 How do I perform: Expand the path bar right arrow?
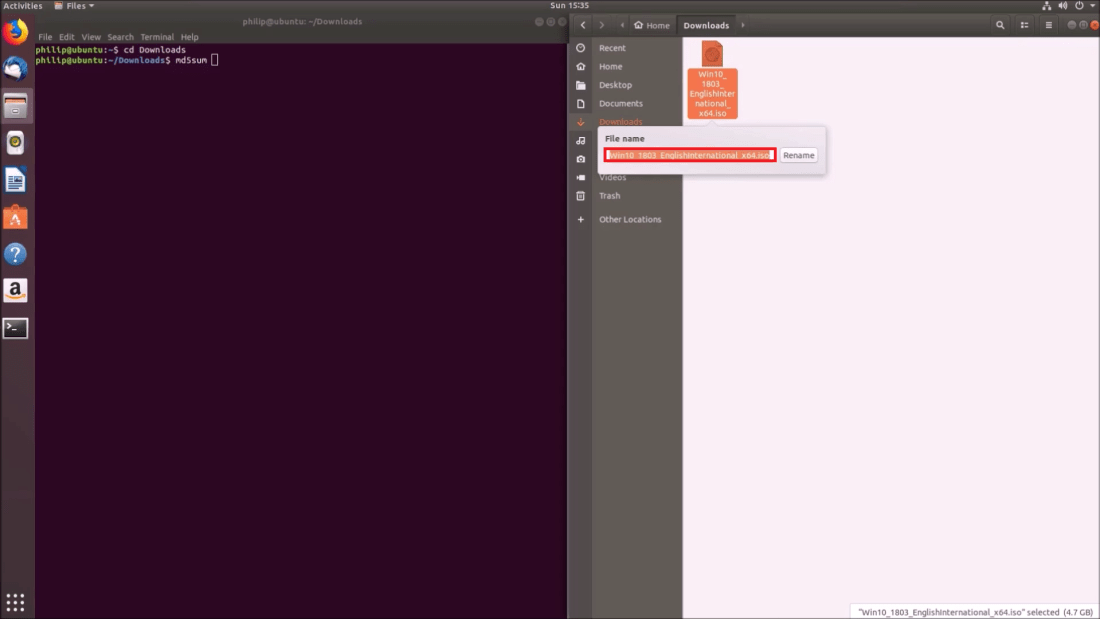click(x=743, y=25)
